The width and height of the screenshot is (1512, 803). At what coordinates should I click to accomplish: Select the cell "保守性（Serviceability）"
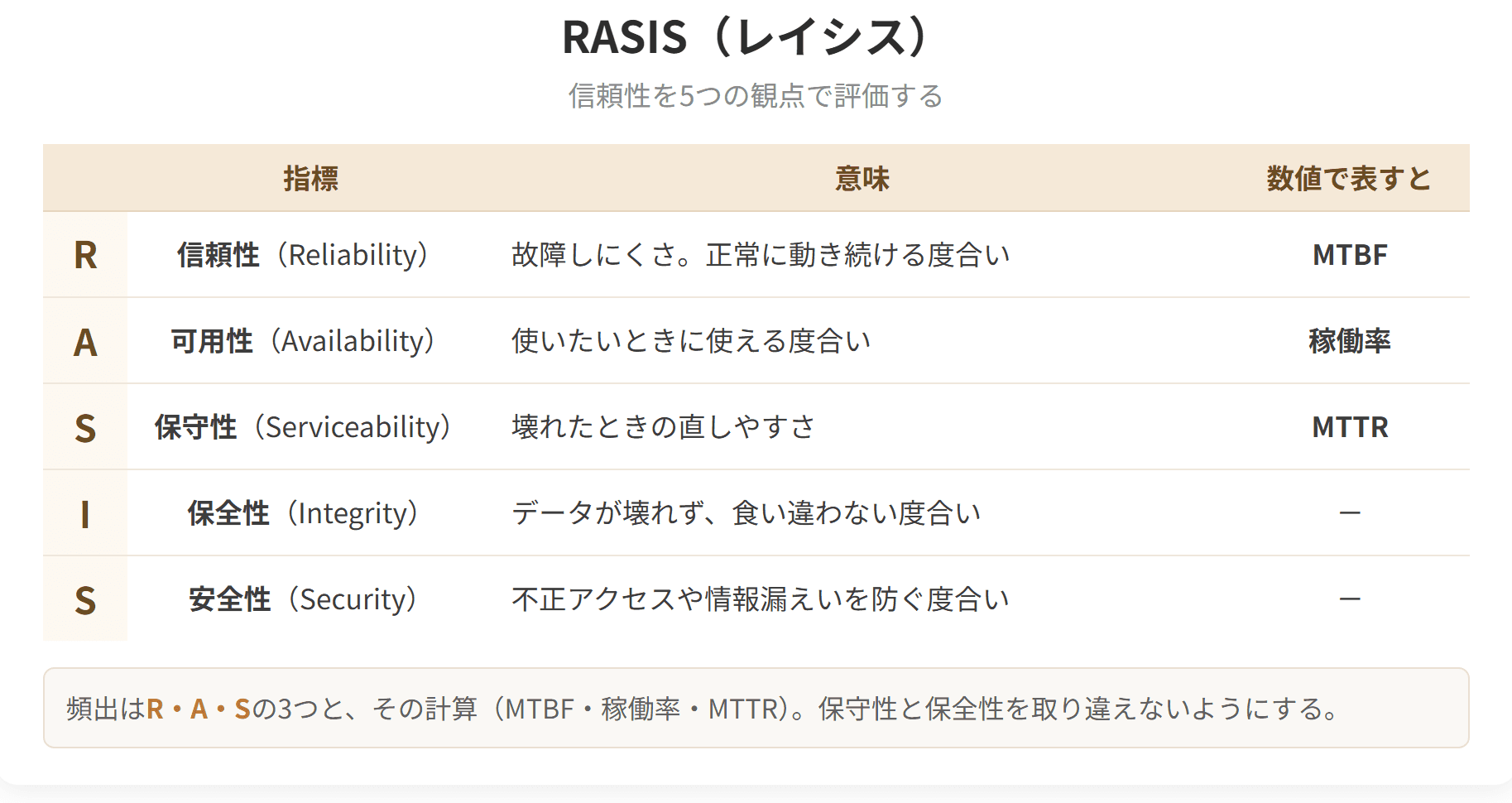coord(311,427)
